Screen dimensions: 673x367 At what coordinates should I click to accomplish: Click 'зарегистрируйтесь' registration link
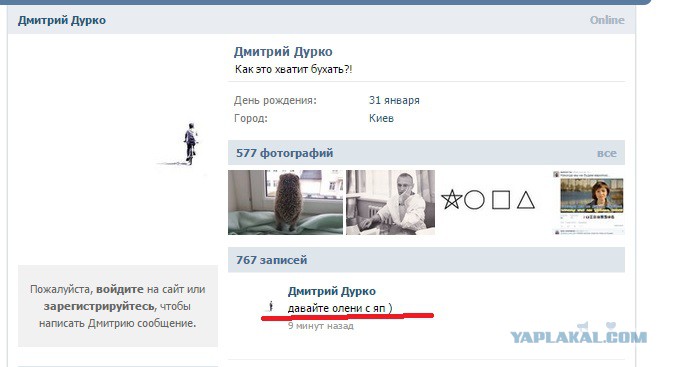point(99,306)
